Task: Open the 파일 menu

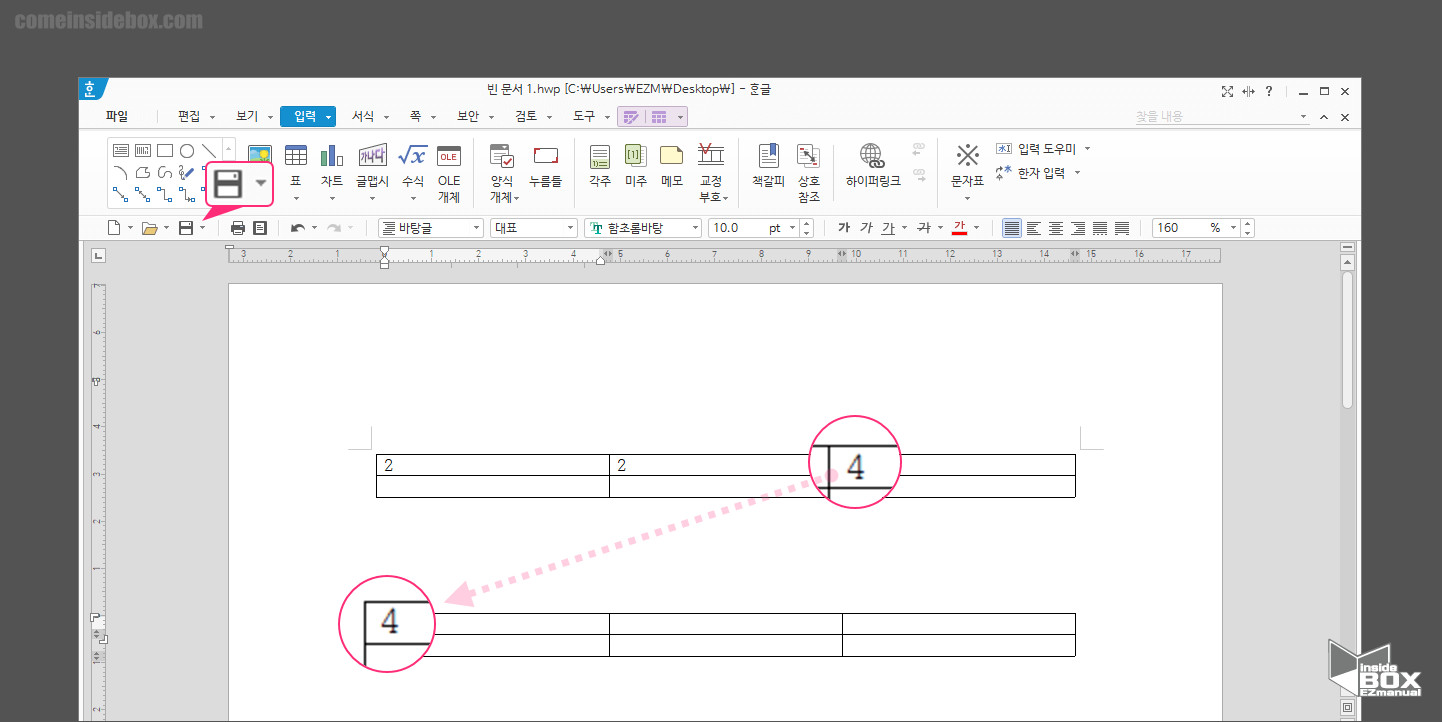Action: (x=117, y=116)
